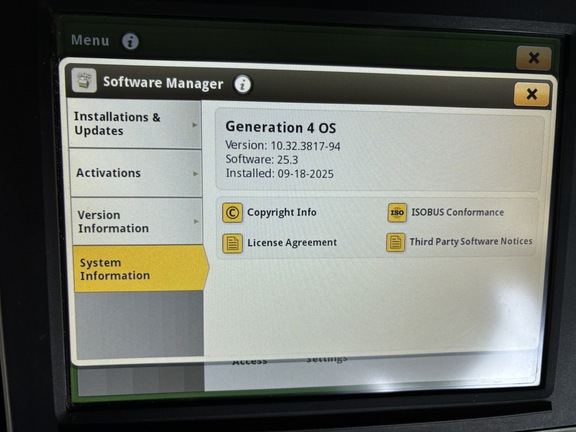
Task: Open the Copyright Info text link
Action: [282, 212]
